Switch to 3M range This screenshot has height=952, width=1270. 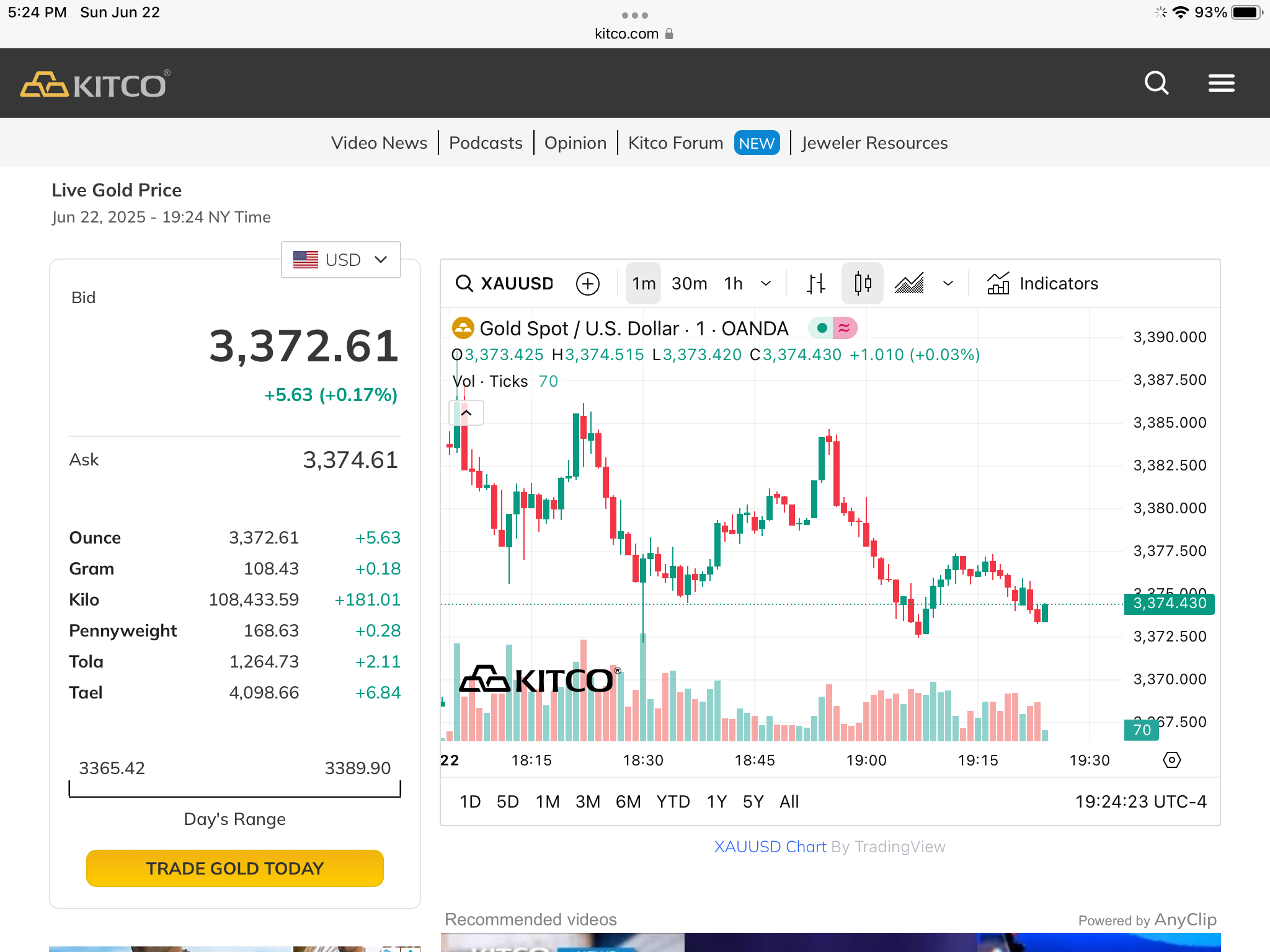(588, 802)
